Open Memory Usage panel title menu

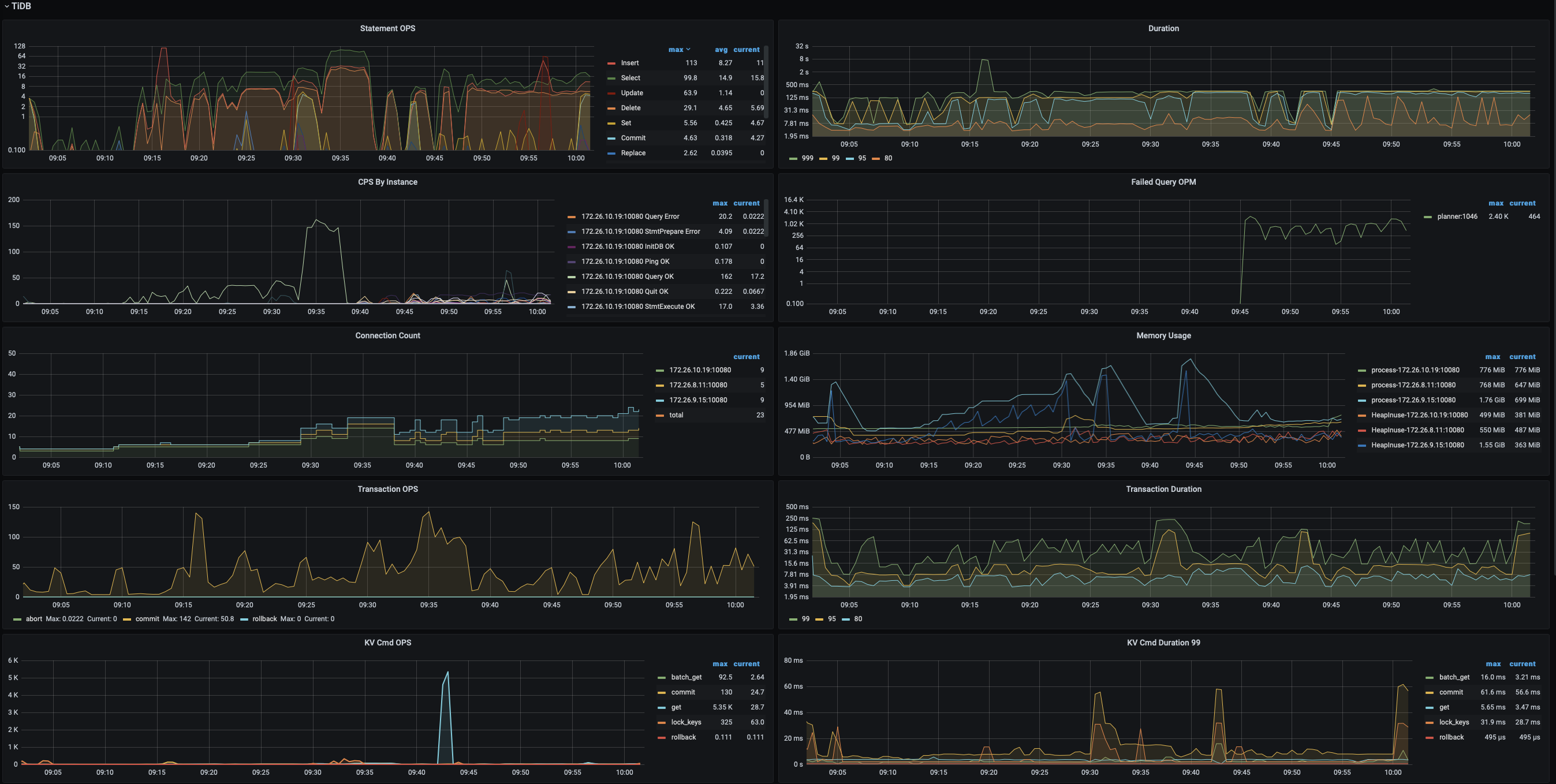(1163, 335)
